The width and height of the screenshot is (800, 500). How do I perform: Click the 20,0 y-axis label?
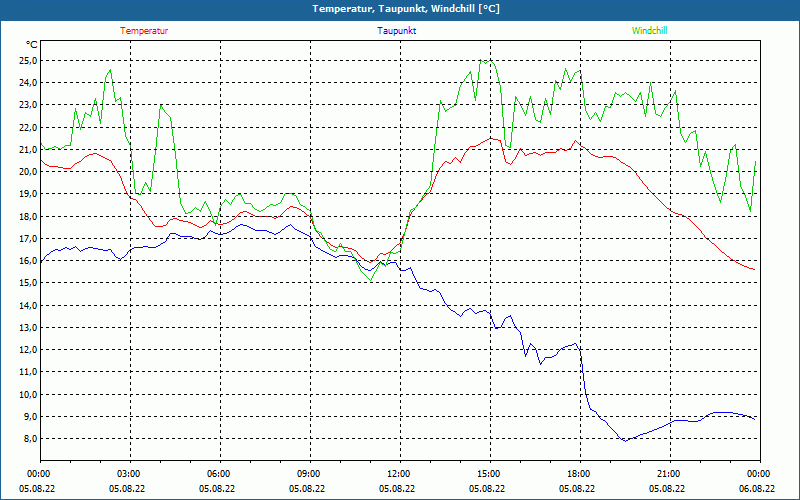[29, 172]
